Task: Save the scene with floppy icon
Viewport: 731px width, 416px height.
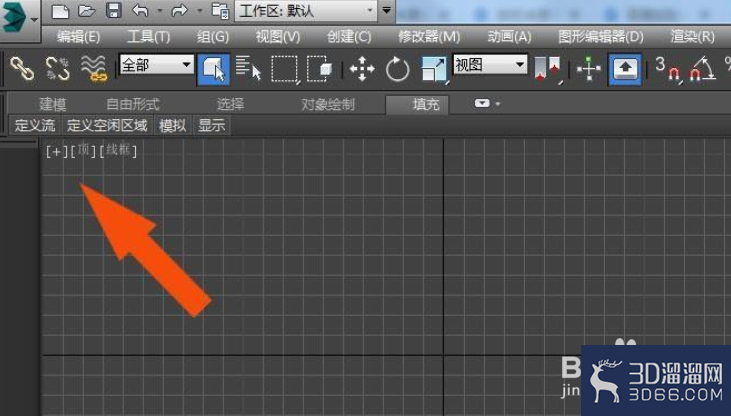Action: pos(114,11)
